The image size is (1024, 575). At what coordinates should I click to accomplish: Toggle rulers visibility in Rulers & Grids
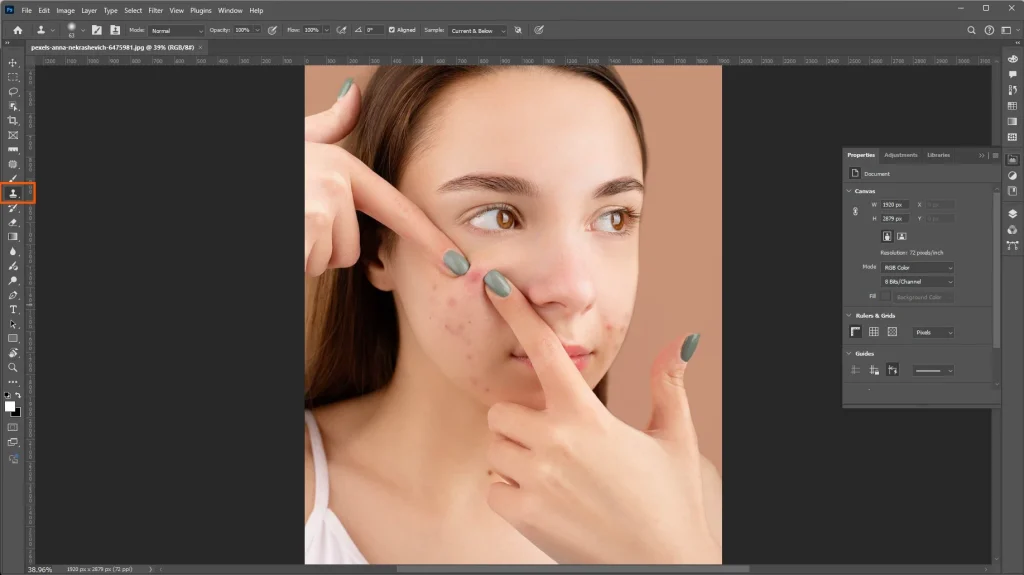click(x=855, y=332)
